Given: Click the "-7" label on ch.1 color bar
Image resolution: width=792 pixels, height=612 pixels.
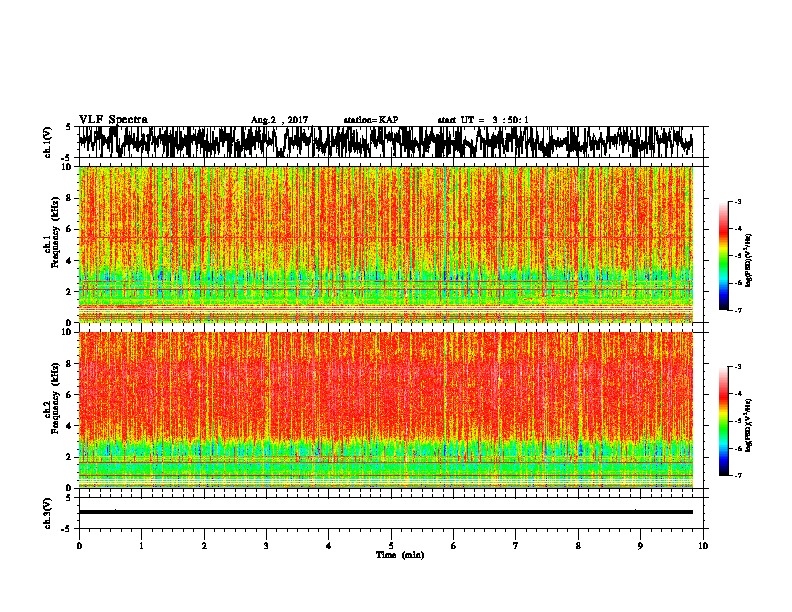Looking at the screenshot, I should (x=738, y=310).
